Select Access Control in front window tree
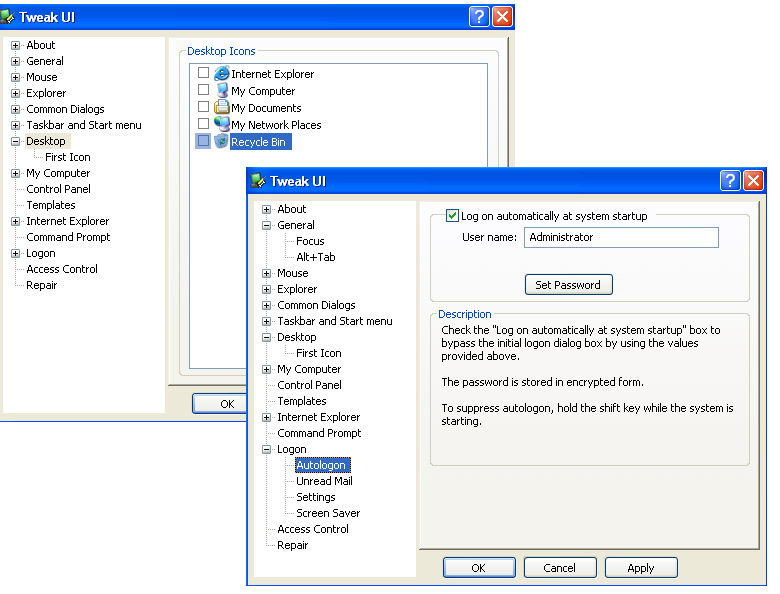 [x=313, y=529]
